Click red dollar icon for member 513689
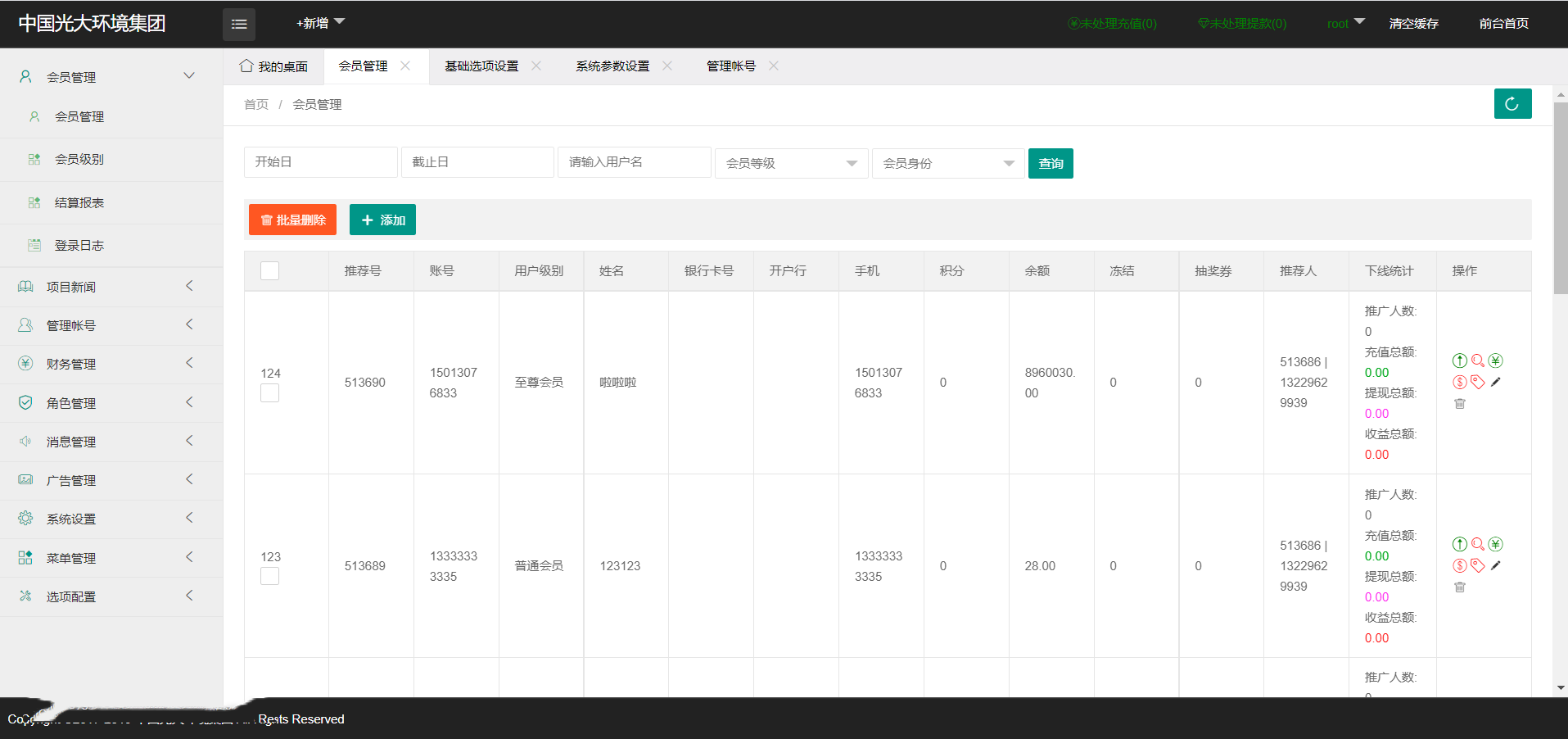 tap(1459, 565)
